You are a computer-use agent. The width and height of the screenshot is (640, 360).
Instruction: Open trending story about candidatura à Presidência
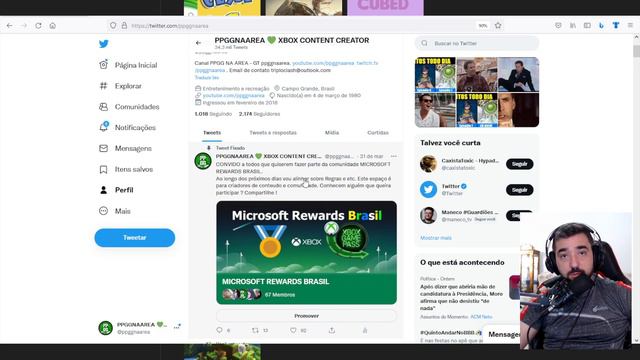point(461,297)
